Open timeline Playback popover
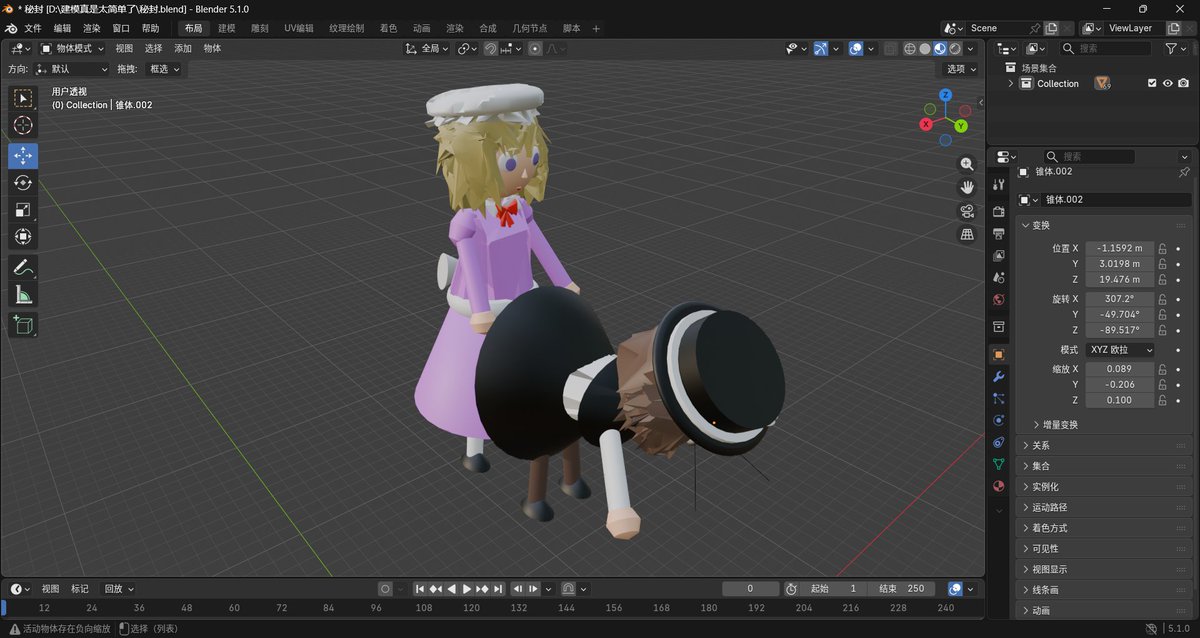The height and width of the screenshot is (638, 1200). click(x=118, y=589)
